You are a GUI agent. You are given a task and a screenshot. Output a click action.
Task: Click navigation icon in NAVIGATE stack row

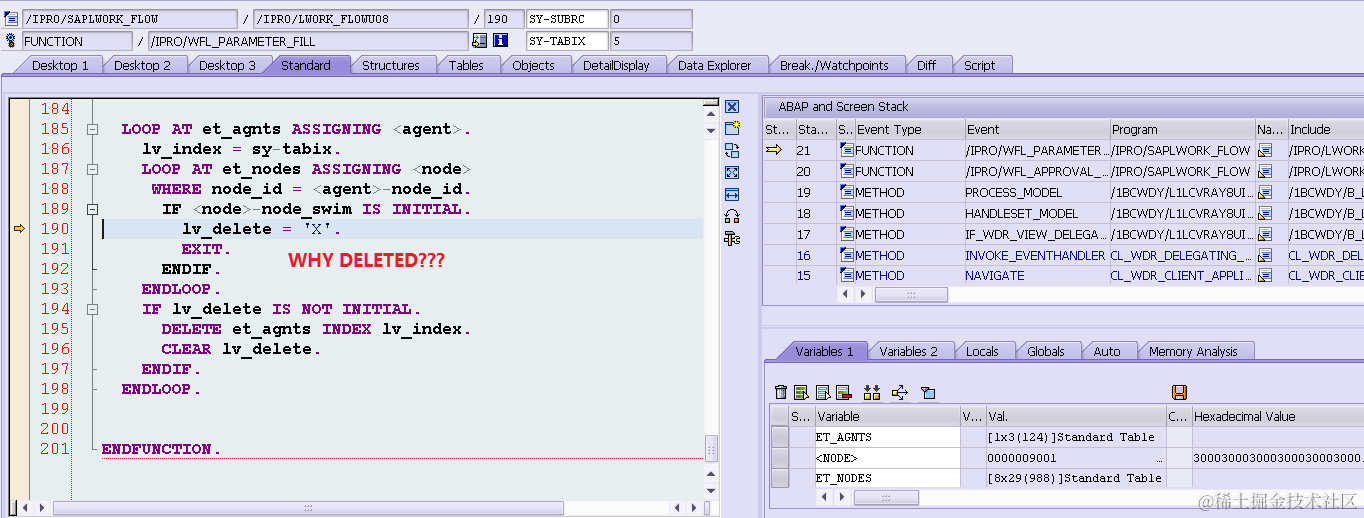(x=1264, y=275)
